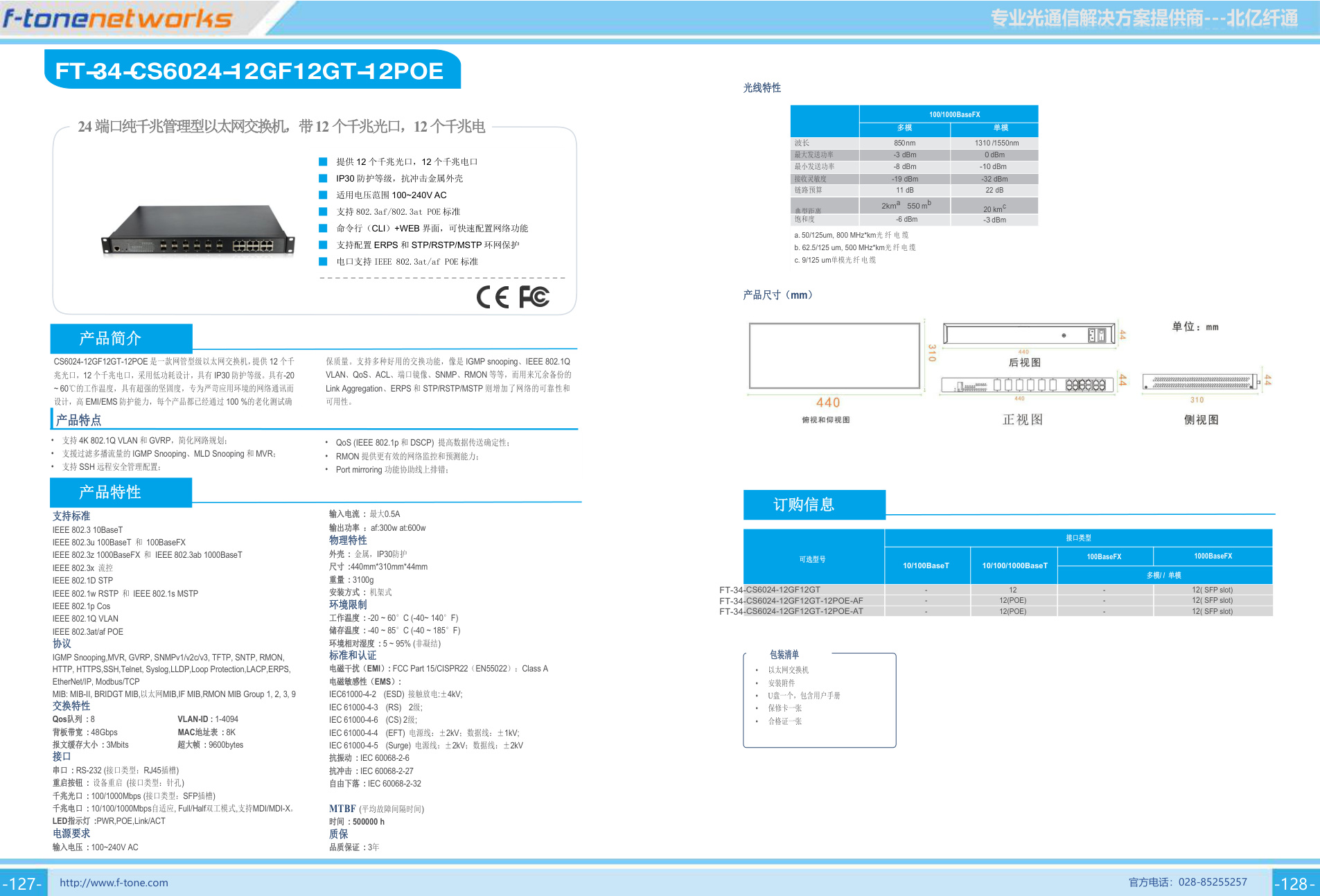Switch to the 订购信息 section banner
The height and width of the screenshot is (896, 1320).
coord(814,504)
